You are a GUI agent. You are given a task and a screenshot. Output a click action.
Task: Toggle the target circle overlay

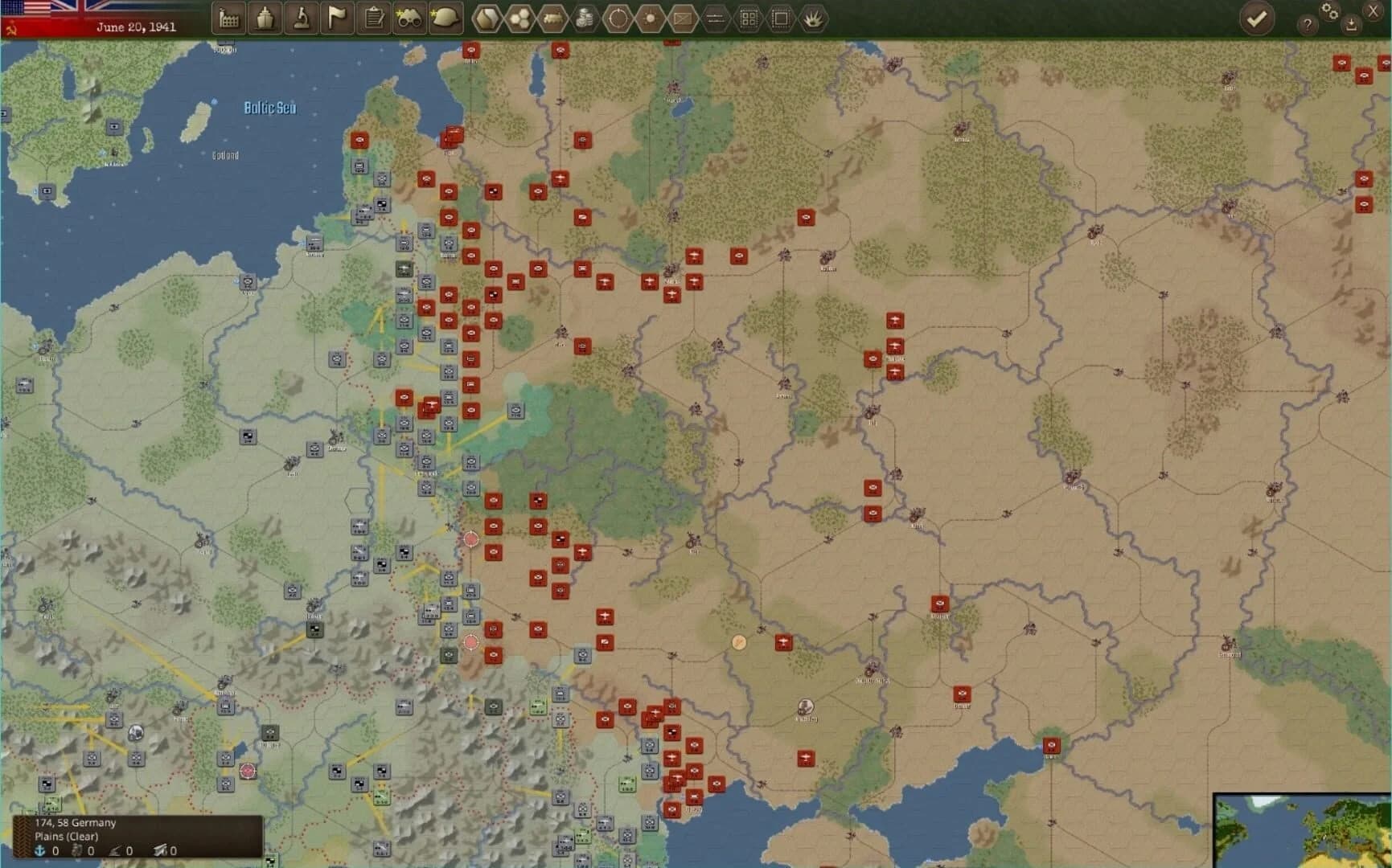coord(617,18)
